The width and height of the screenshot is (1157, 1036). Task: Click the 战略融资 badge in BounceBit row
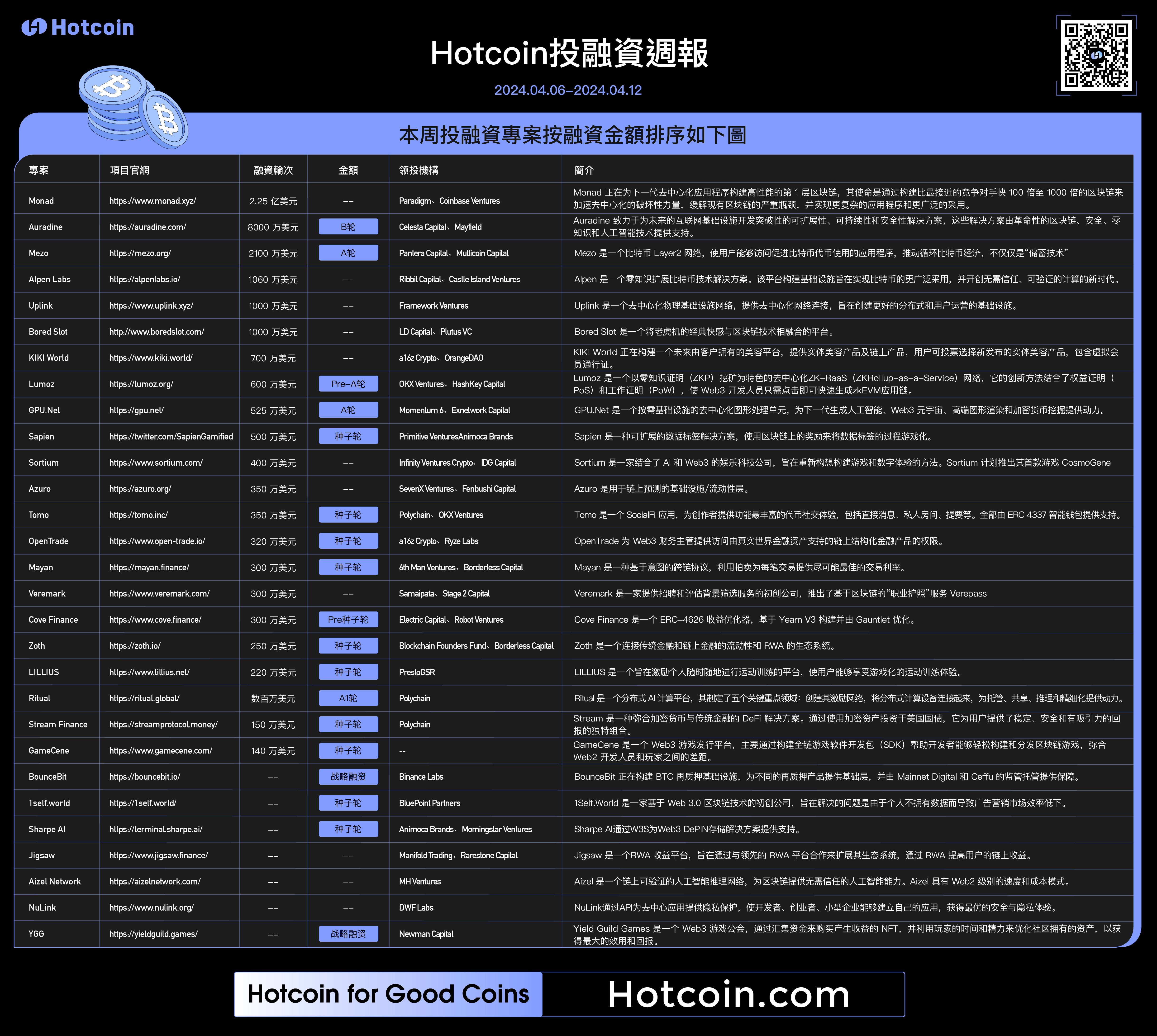point(348,776)
